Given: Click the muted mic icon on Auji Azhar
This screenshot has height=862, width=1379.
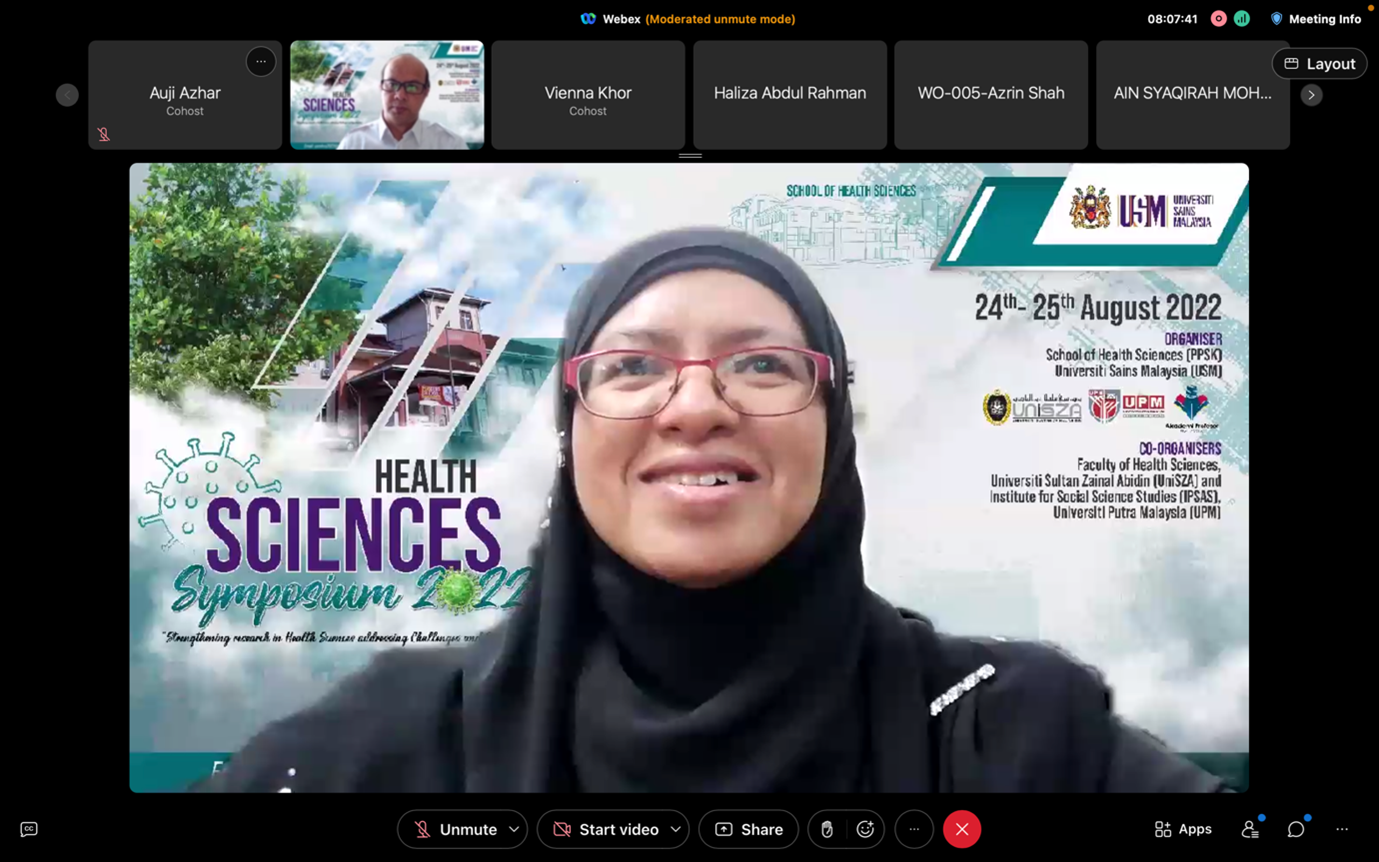Looking at the screenshot, I should coord(104,134).
